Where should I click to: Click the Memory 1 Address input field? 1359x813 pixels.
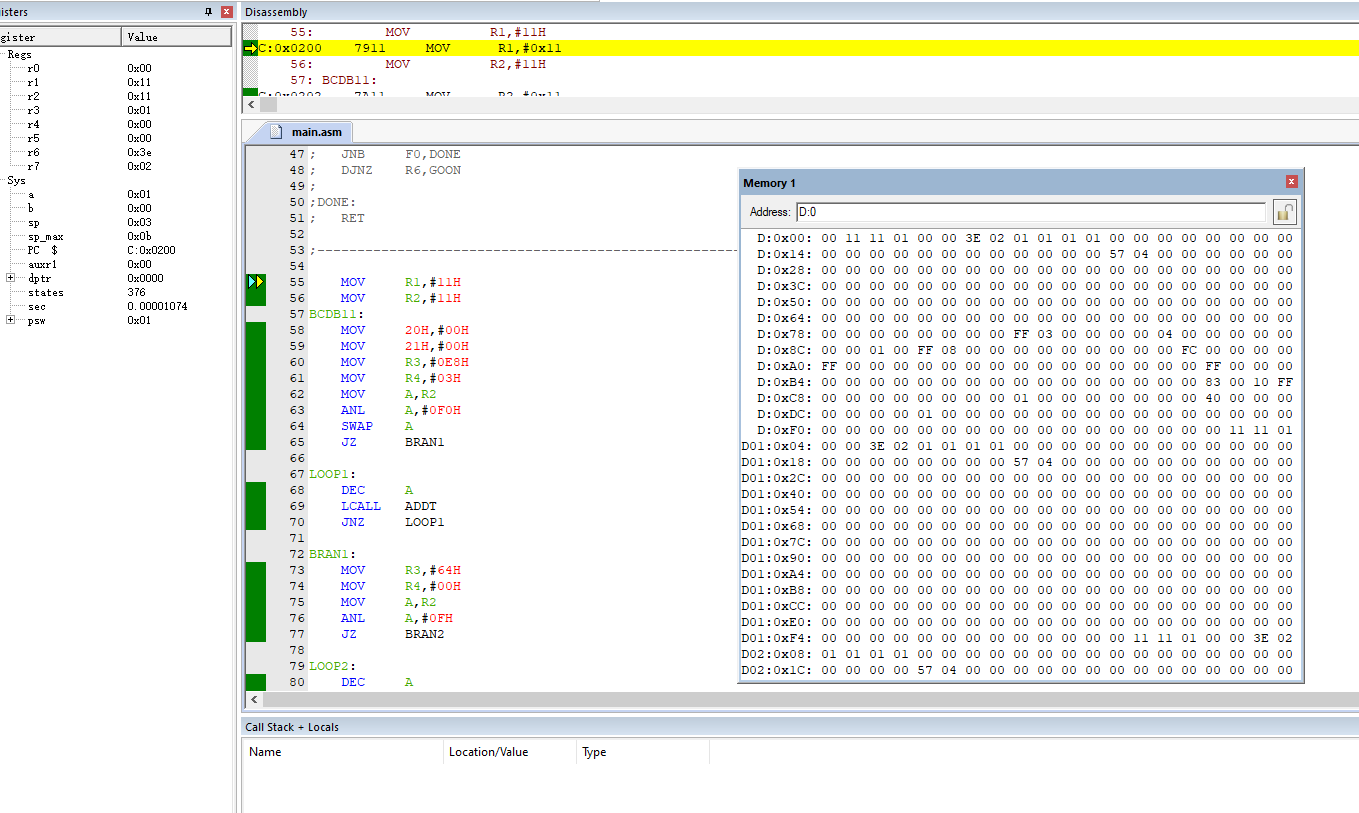pos(1031,212)
